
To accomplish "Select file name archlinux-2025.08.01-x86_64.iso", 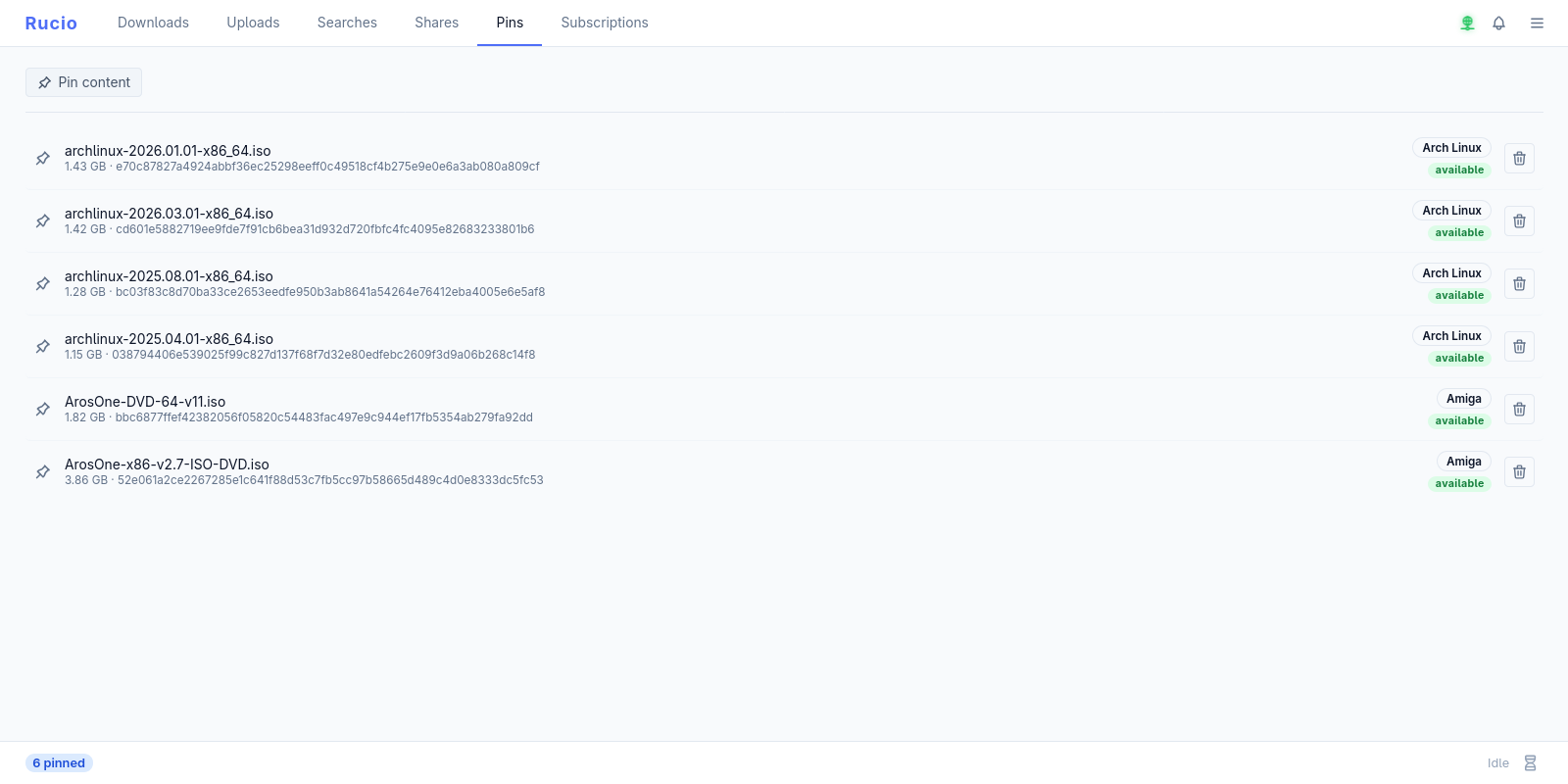I will tap(169, 276).
